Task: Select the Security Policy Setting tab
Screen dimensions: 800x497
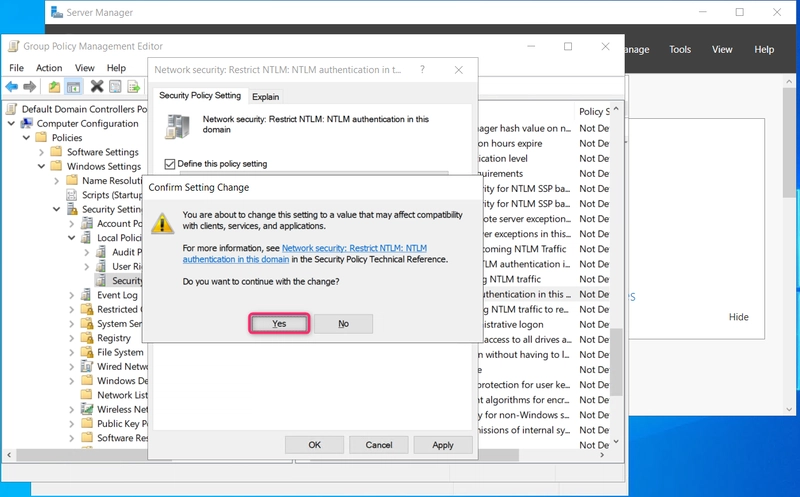Action: point(200,95)
